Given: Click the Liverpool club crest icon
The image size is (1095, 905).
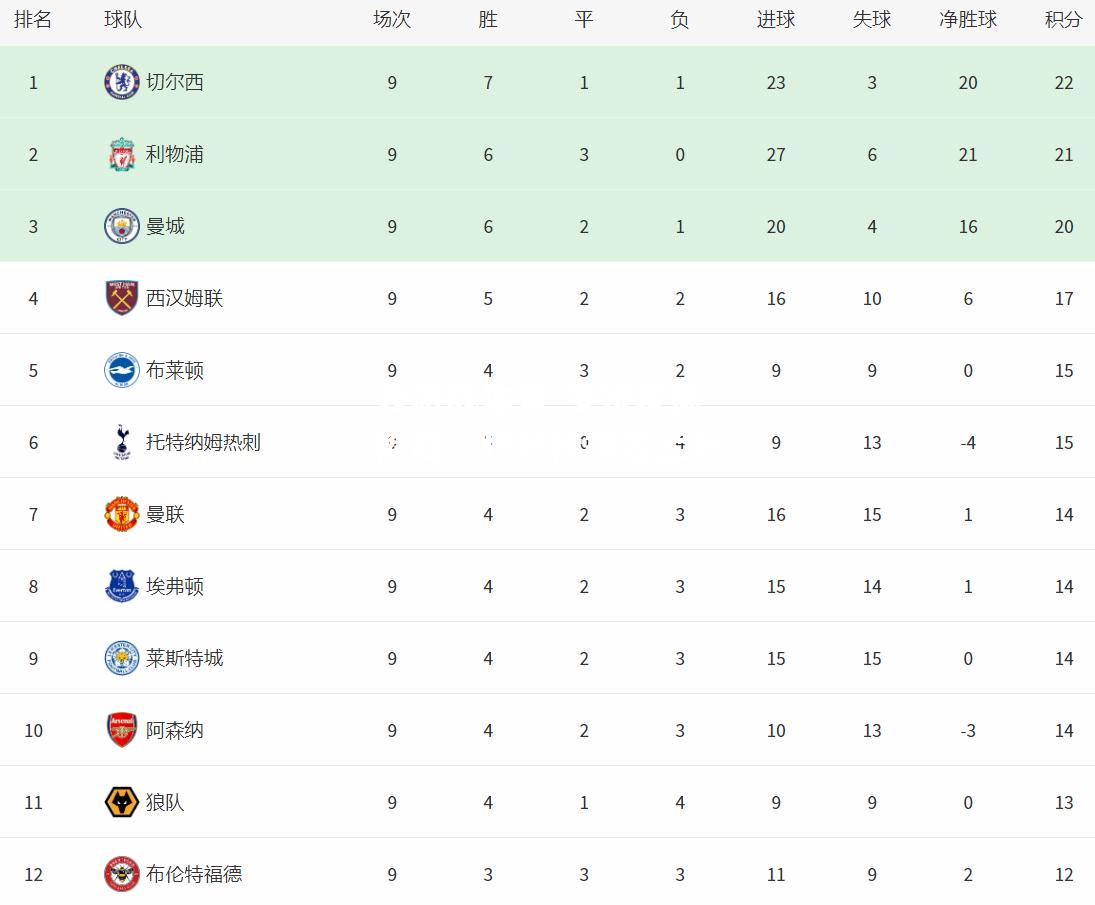Looking at the screenshot, I should [x=122, y=154].
